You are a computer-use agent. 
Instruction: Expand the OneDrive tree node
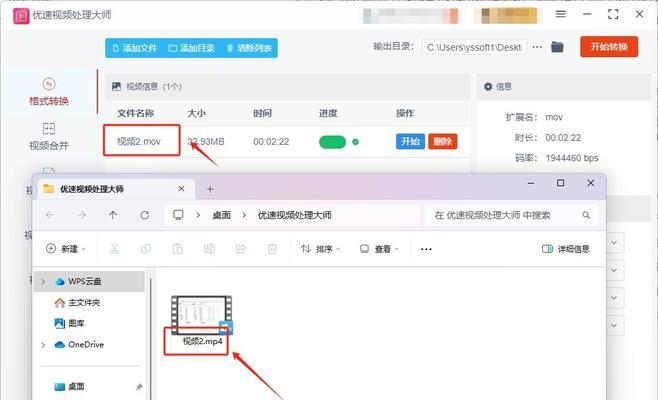pos(43,345)
